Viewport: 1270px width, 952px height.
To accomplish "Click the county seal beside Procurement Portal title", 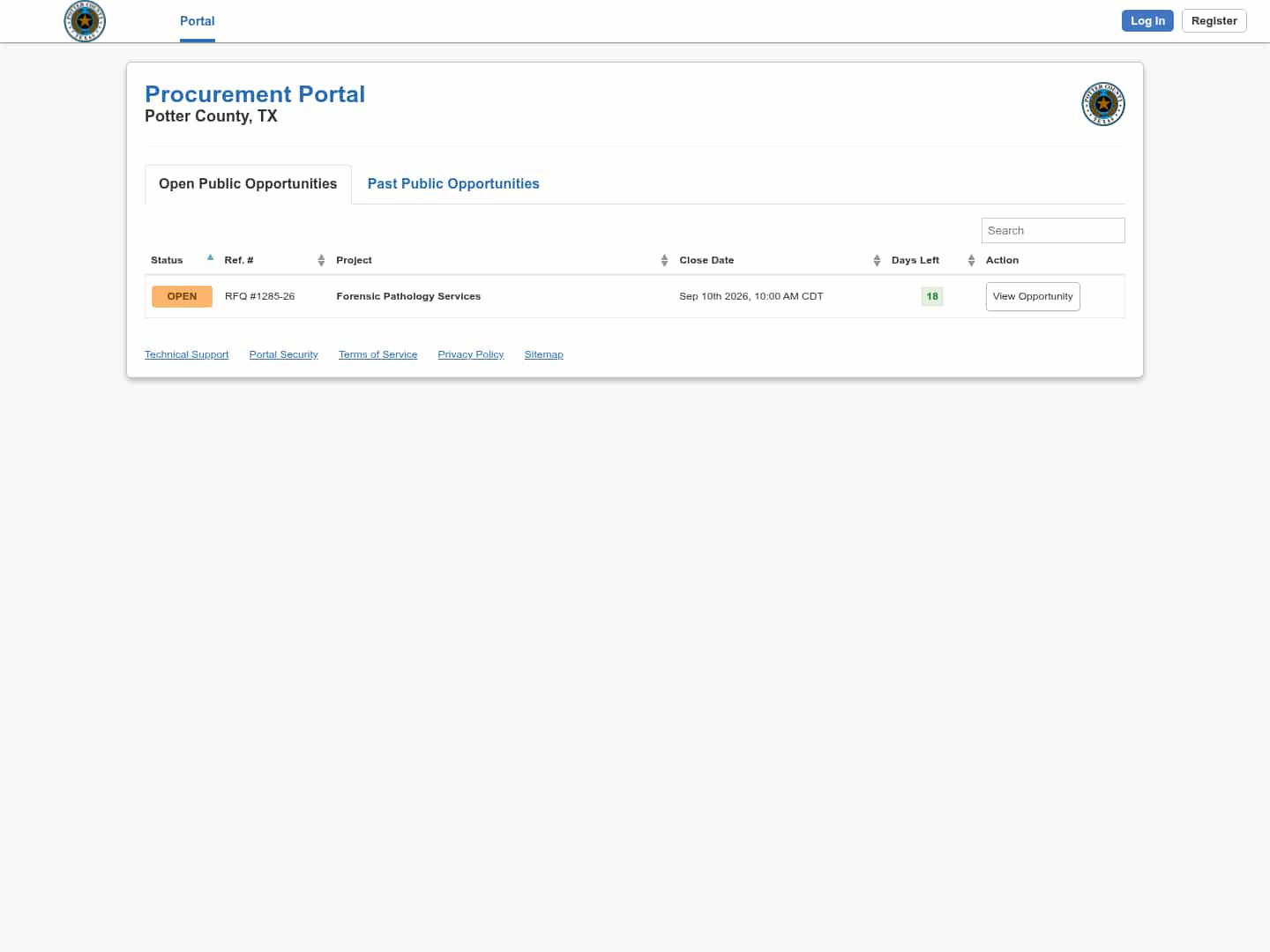I will point(1103,104).
